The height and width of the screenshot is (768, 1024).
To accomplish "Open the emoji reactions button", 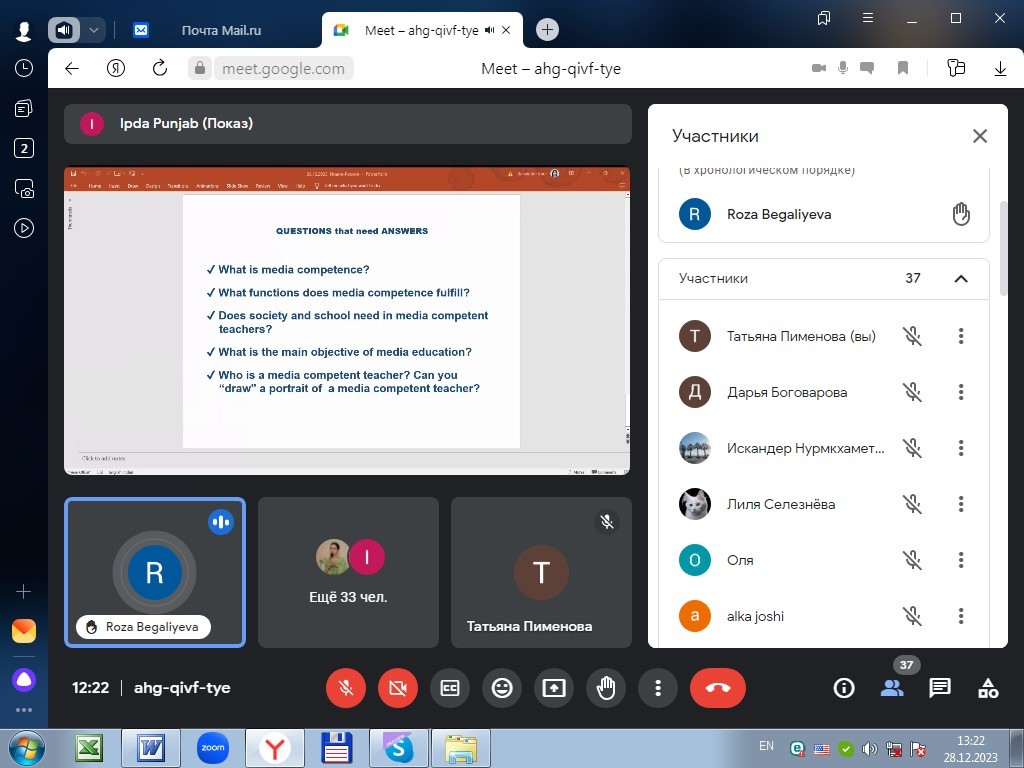I will click(502, 688).
